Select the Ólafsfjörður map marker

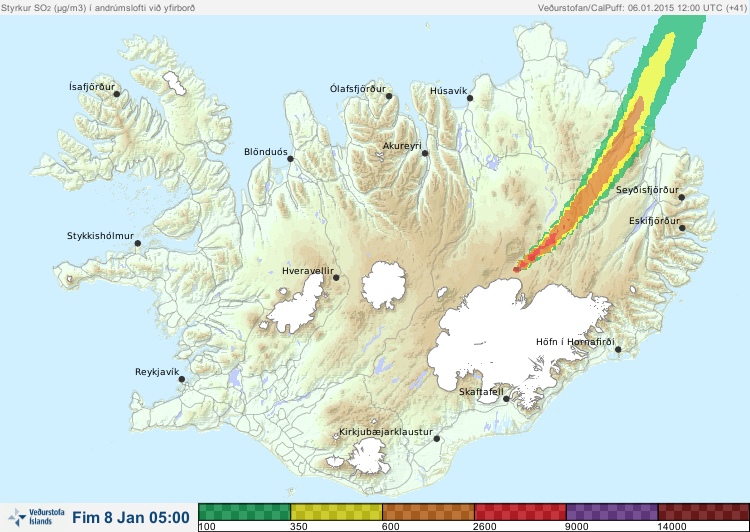point(389,96)
